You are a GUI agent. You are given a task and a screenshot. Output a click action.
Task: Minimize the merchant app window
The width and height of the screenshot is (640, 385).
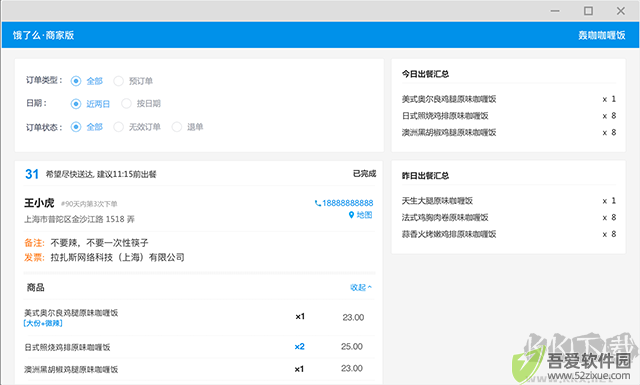coord(555,11)
